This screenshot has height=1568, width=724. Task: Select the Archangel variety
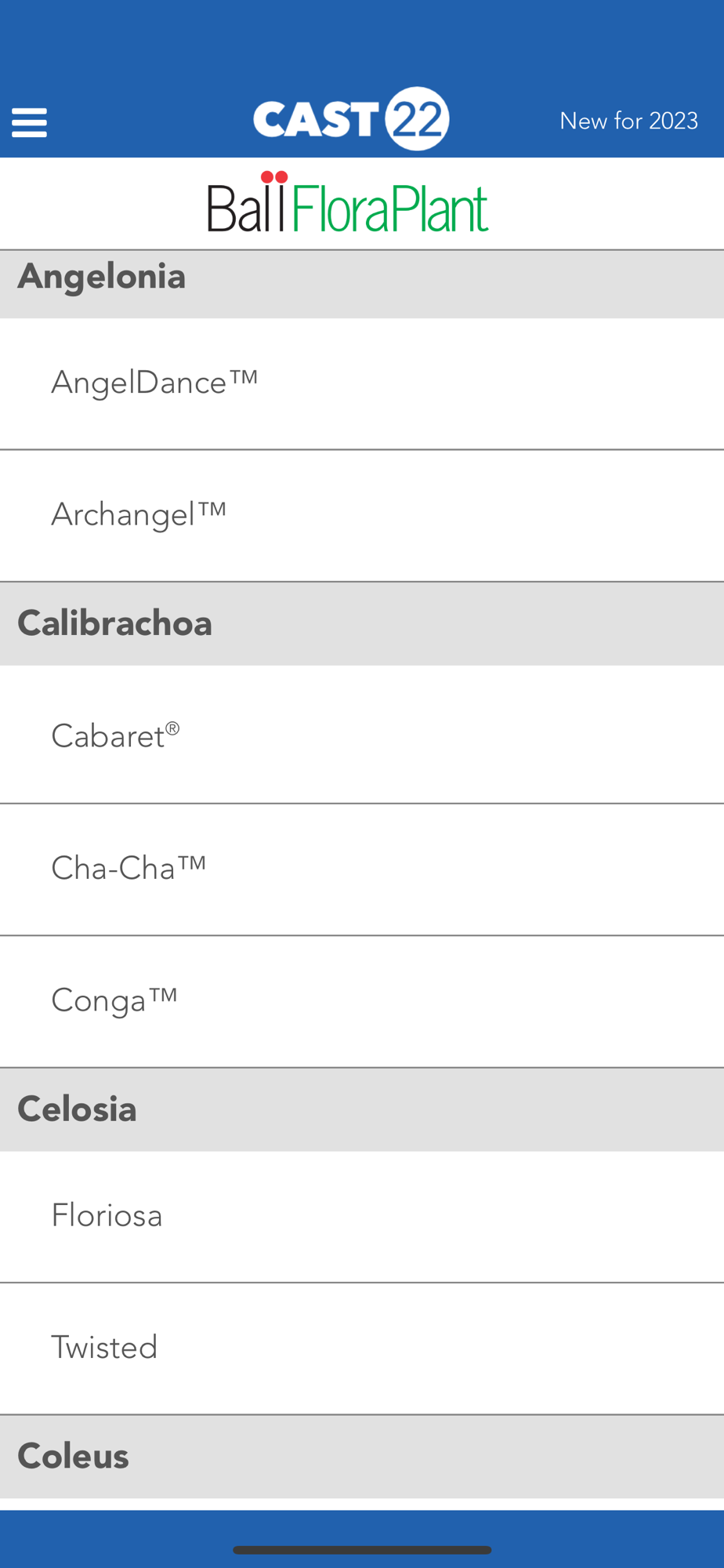(362, 516)
